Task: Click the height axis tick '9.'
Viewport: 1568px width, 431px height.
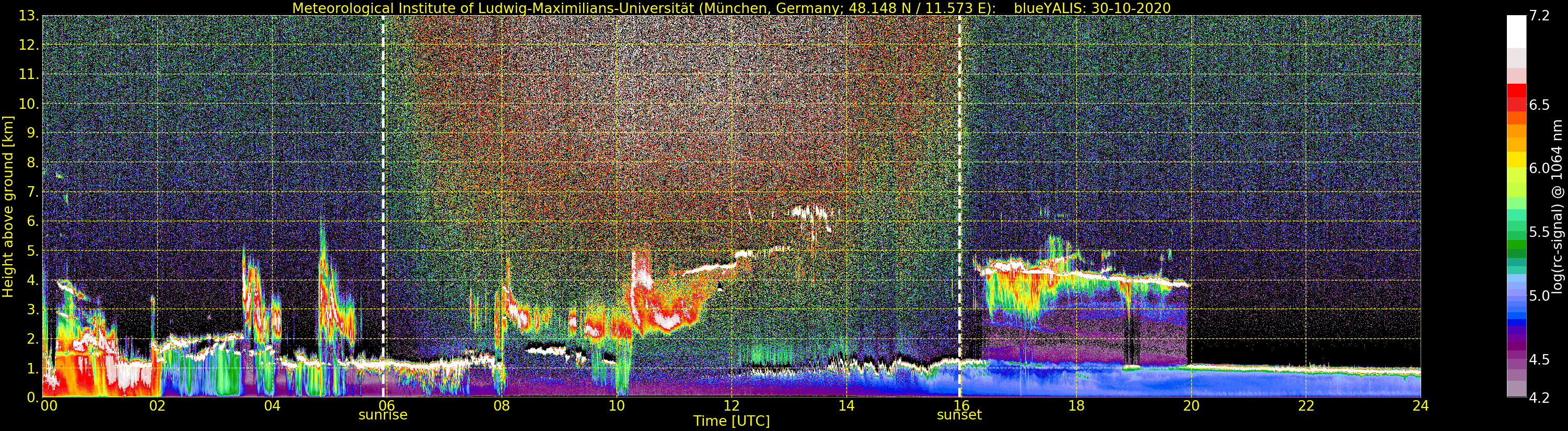Action: pyautogui.click(x=33, y=133)
